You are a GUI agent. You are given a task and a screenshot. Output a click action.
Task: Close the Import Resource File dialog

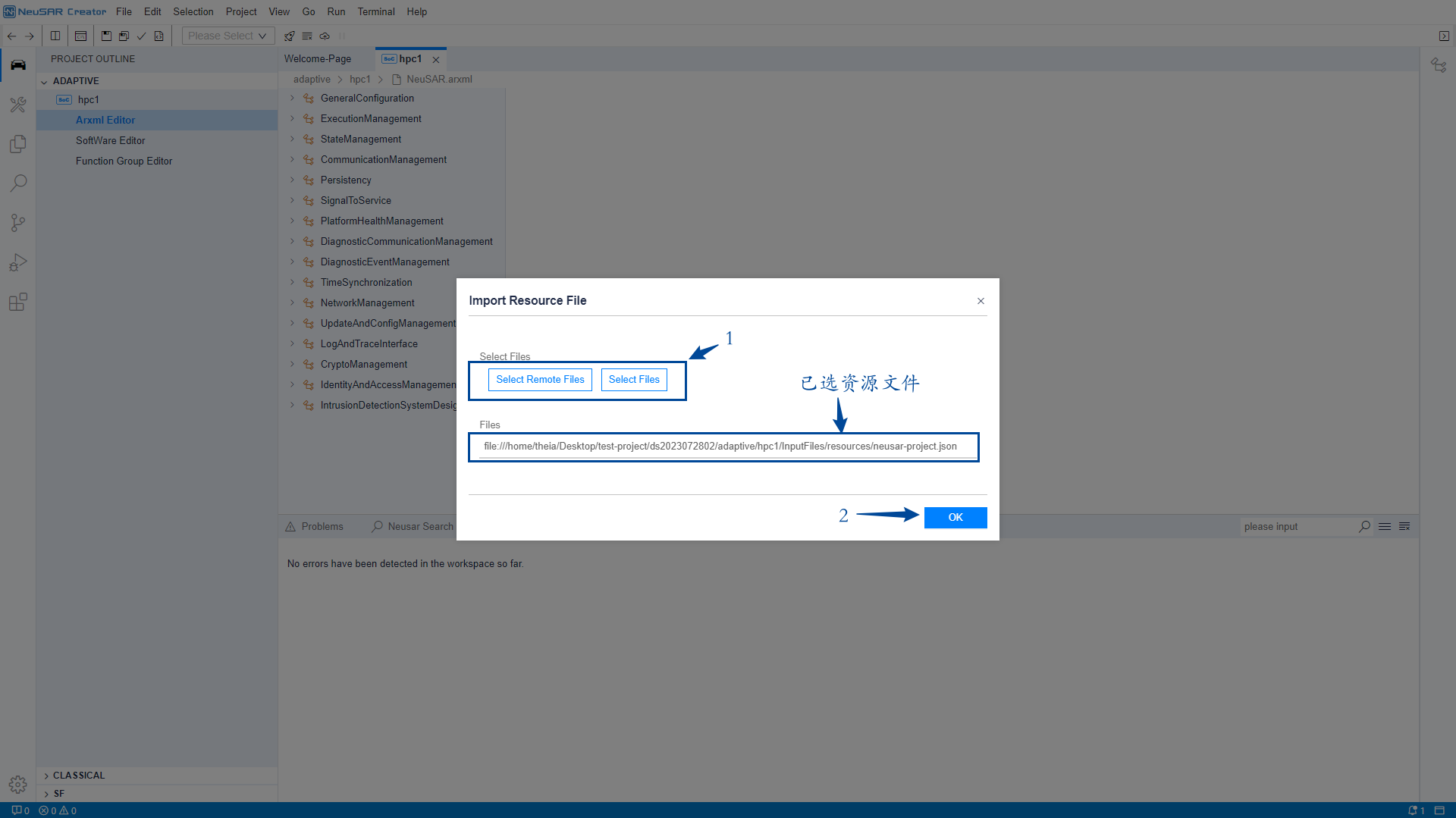(981, 301)
